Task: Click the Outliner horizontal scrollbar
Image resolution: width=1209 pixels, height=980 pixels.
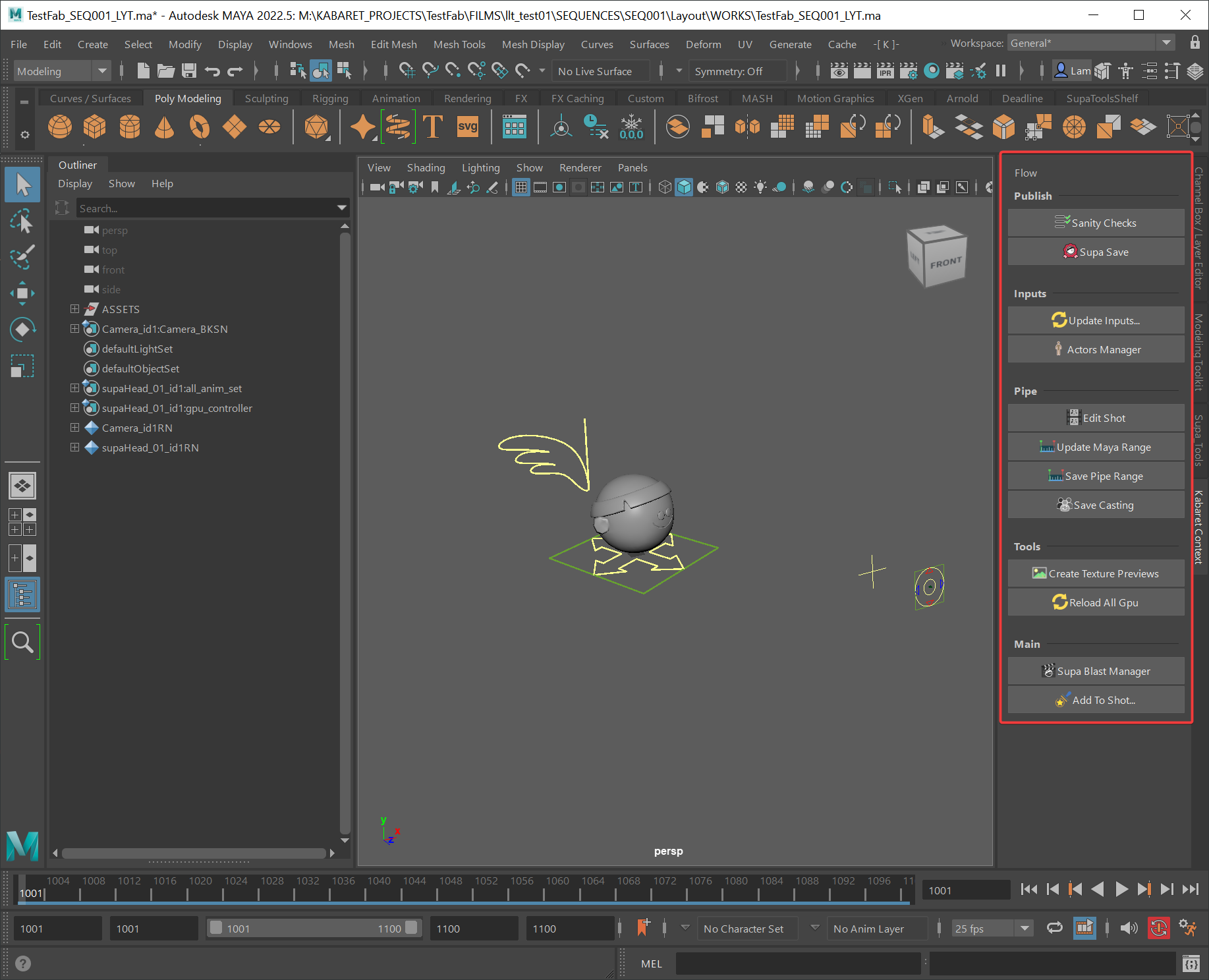Action: tap(194, 853)
